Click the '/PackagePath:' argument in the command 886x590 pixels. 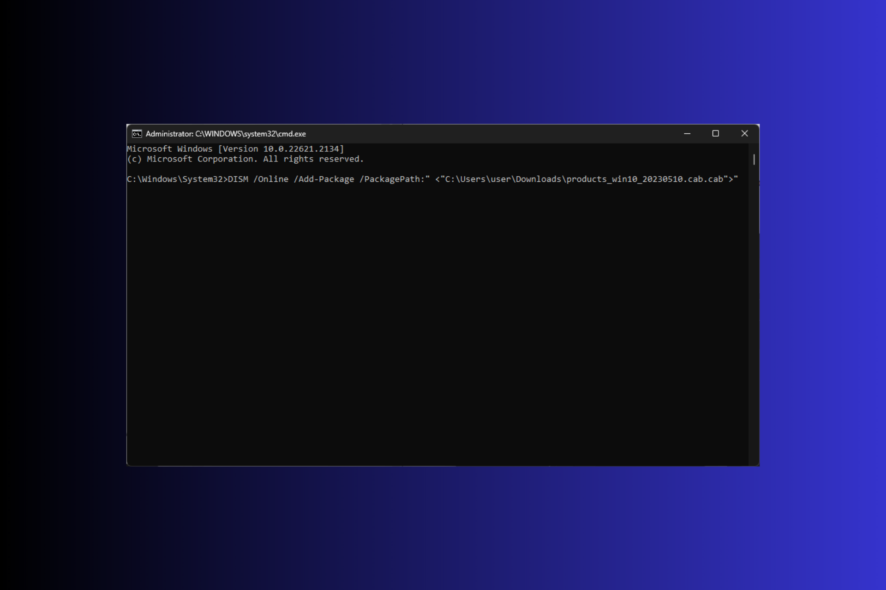coord(392,179)
